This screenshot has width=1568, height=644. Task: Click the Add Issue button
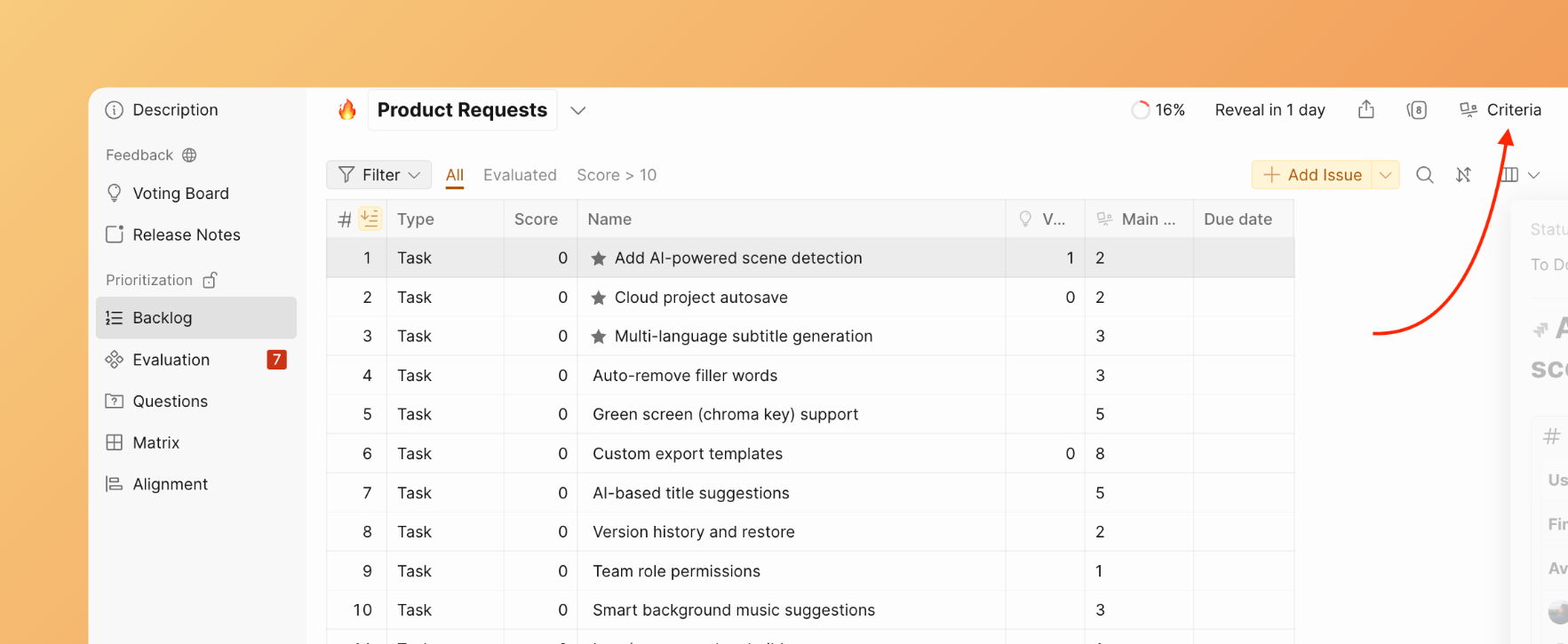pyautogui.click(x=1312, y=175)
